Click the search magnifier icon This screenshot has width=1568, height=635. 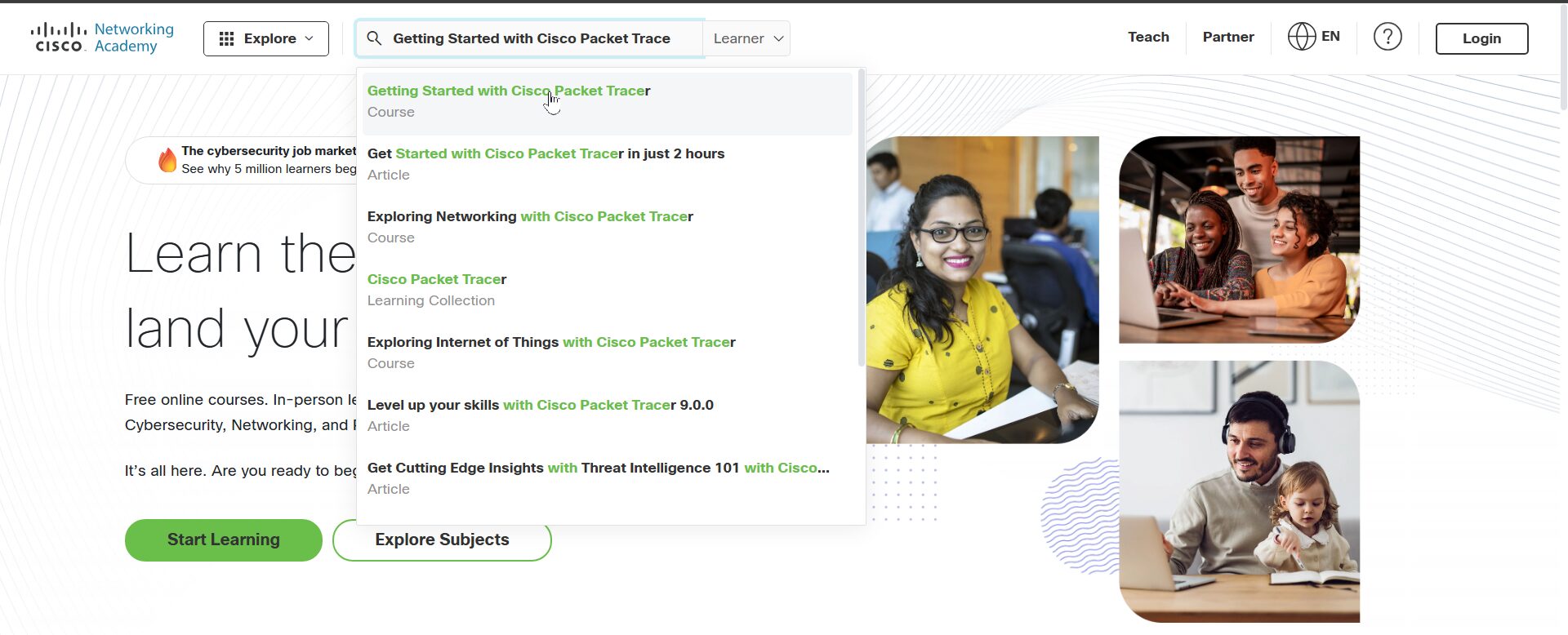click(x=374, y=38)
